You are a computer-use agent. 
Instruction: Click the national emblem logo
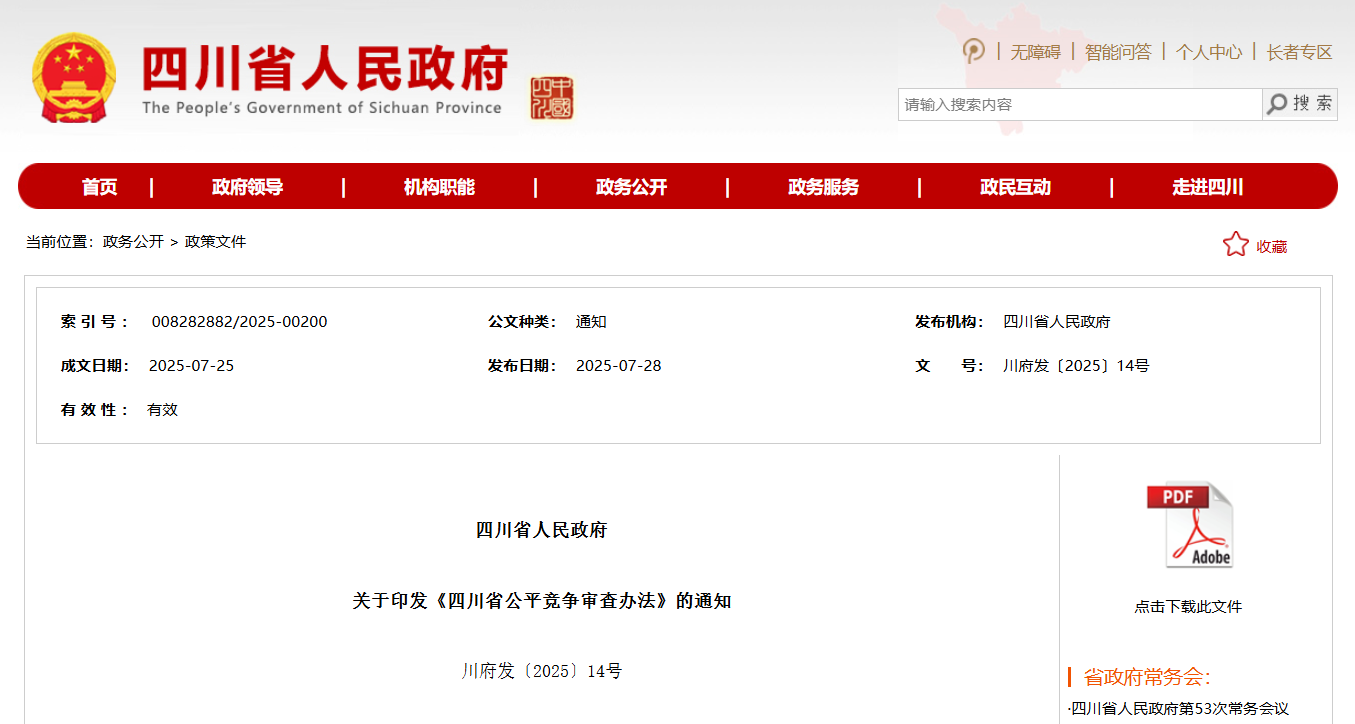pos(74,78)
